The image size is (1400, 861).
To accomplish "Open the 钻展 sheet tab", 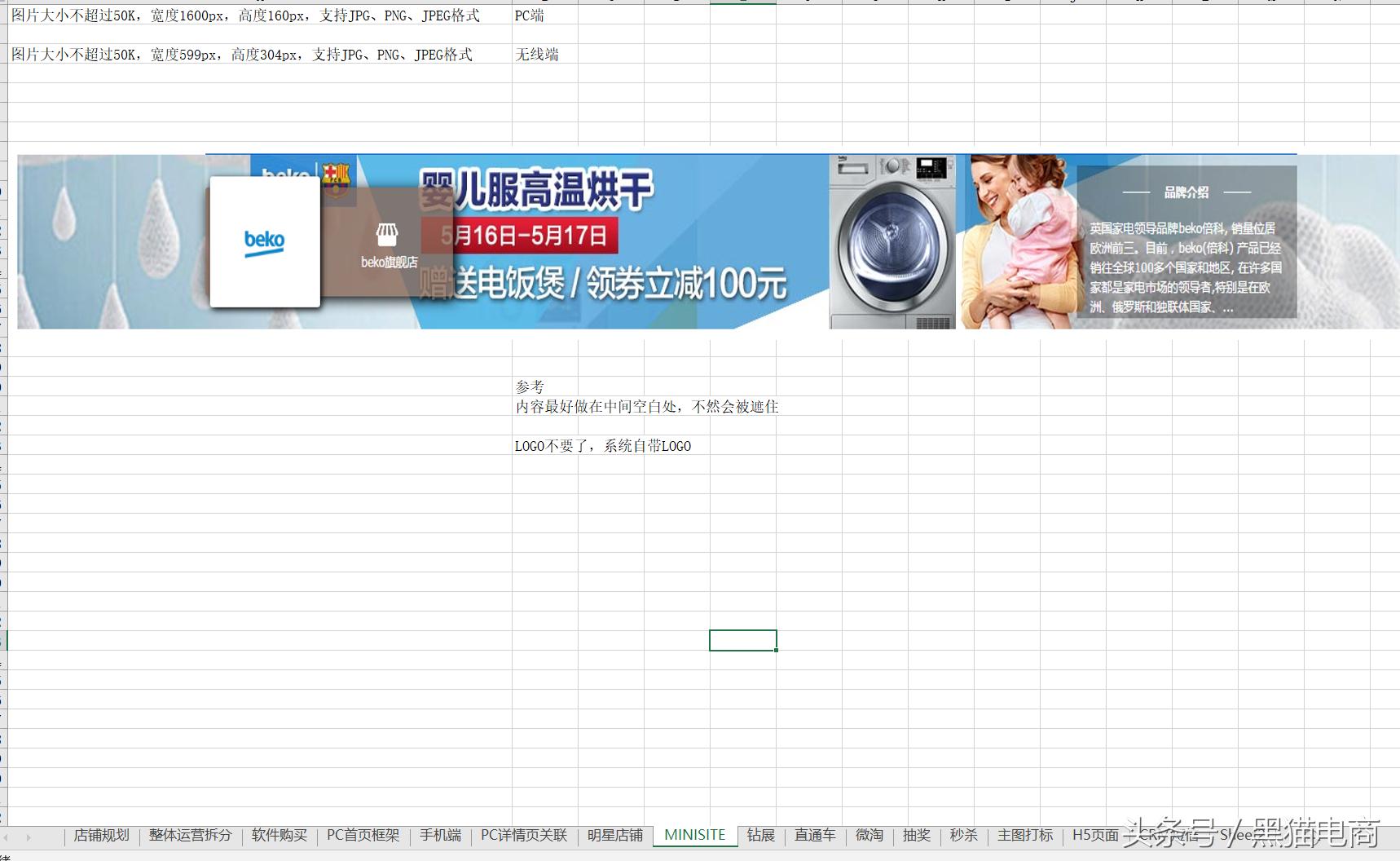I will tap(759, 836).
